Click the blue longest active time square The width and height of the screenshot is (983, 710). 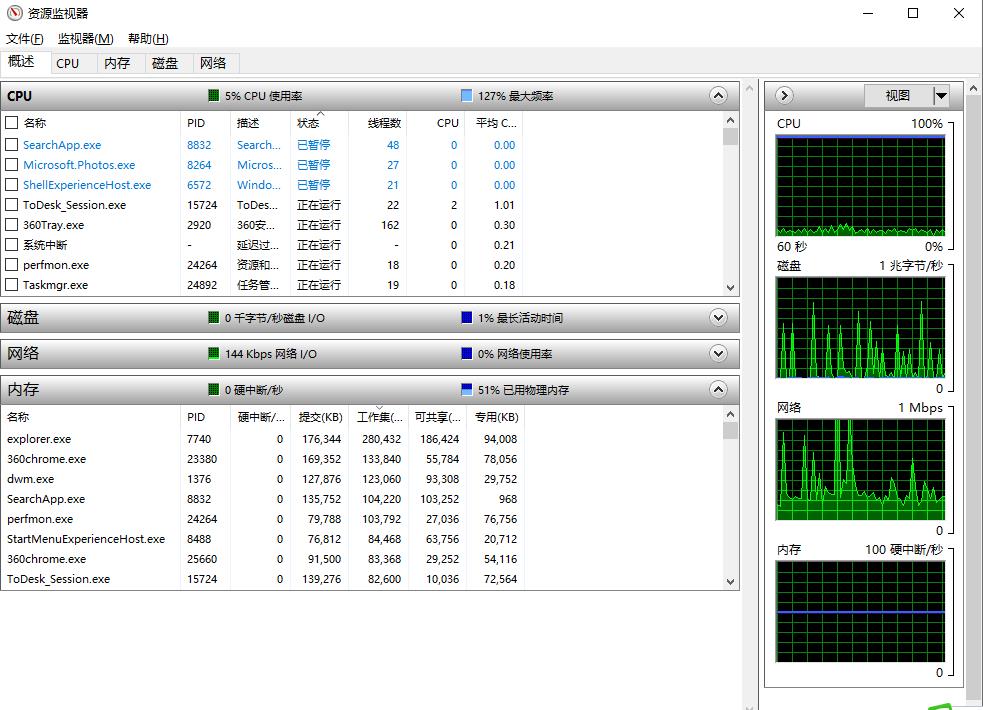pyautogui.click(x=466, y=317)
